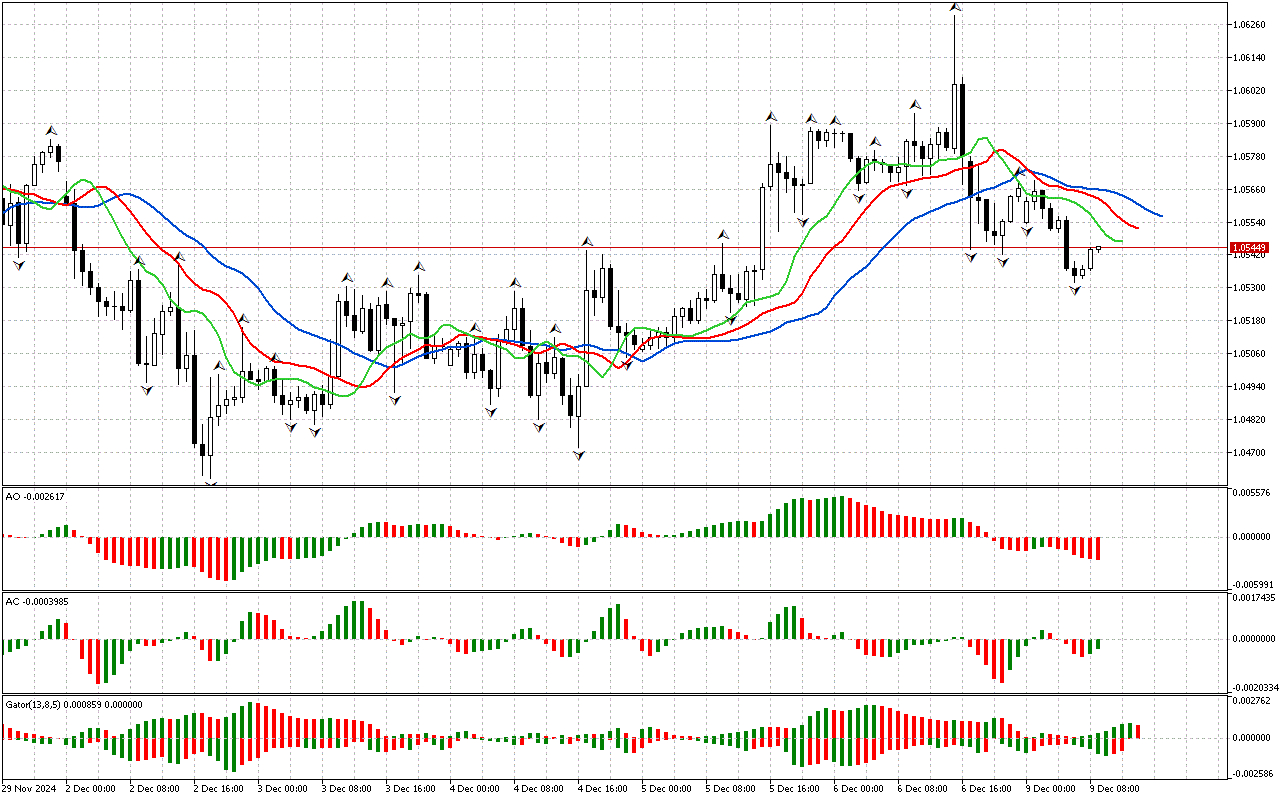Click the 1.06140 price scale value
Image resolution: width=1280 pixels, height=800 pixels.
pyautogui.click(x=1251, y=58)
